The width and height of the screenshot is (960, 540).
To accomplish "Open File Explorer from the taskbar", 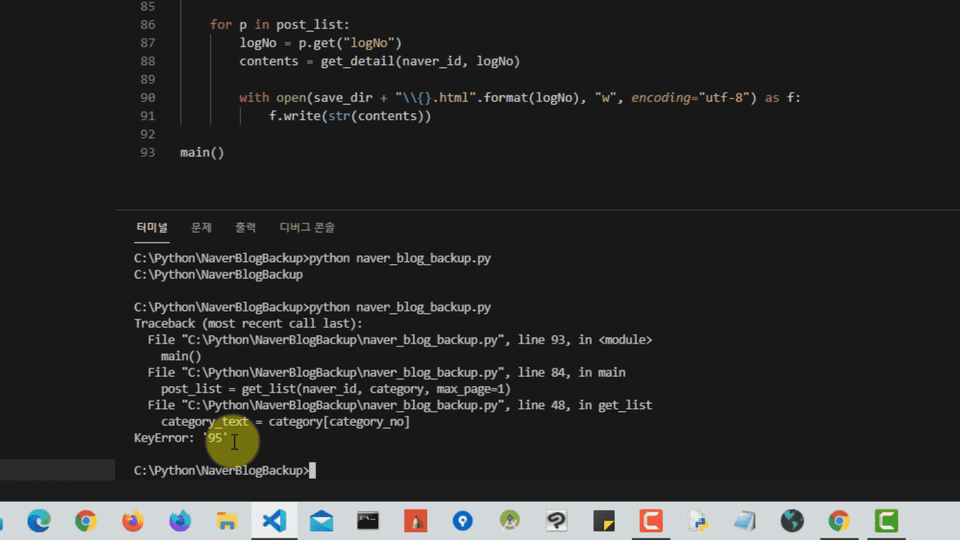I will pos(227,520).
